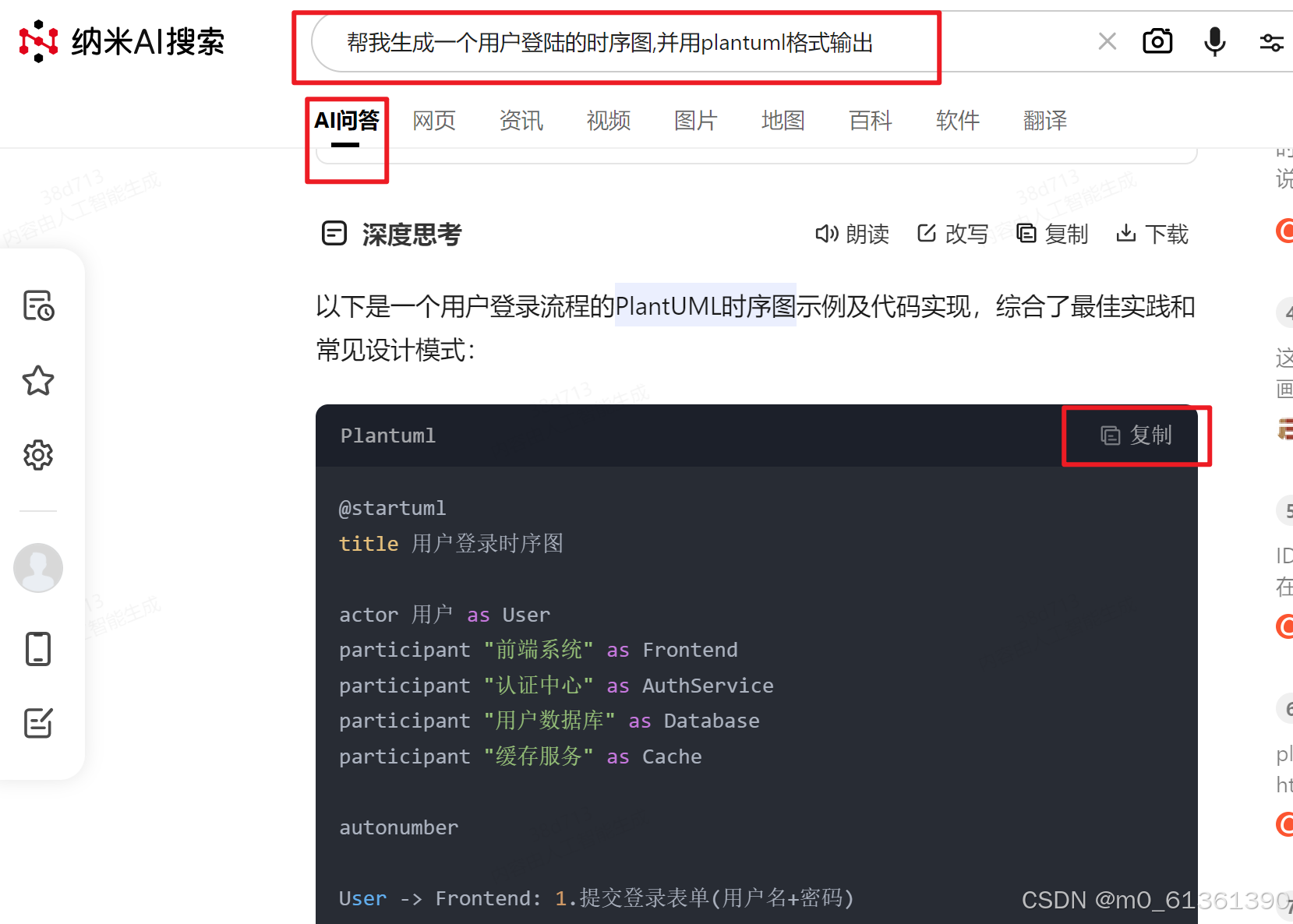Click the user avatar in sidebar
The height and width of the screenshot is (924, 1293).
37,568
